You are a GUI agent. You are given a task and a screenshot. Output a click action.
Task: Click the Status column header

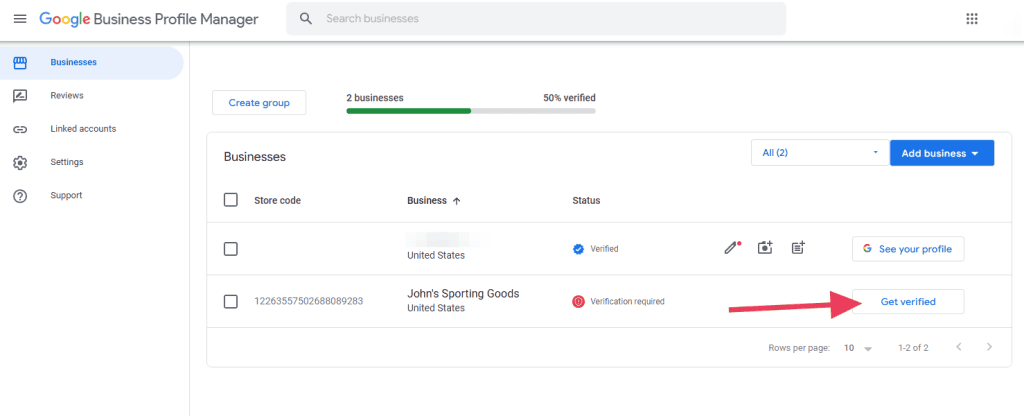tap(586, 200)
